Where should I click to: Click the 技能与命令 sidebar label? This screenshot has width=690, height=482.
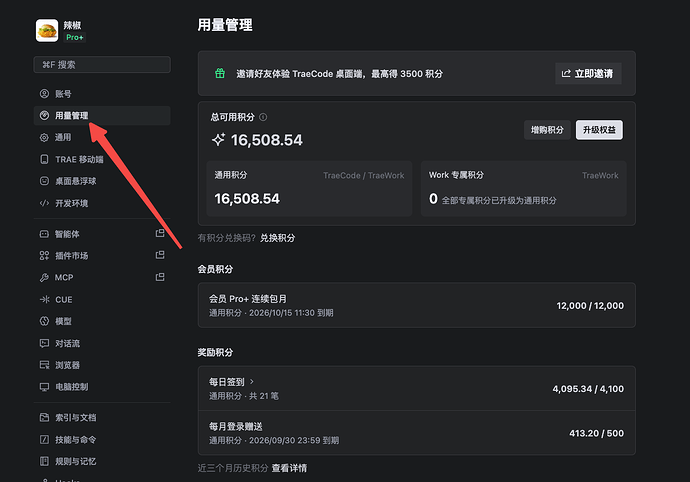tap(76, 439)
